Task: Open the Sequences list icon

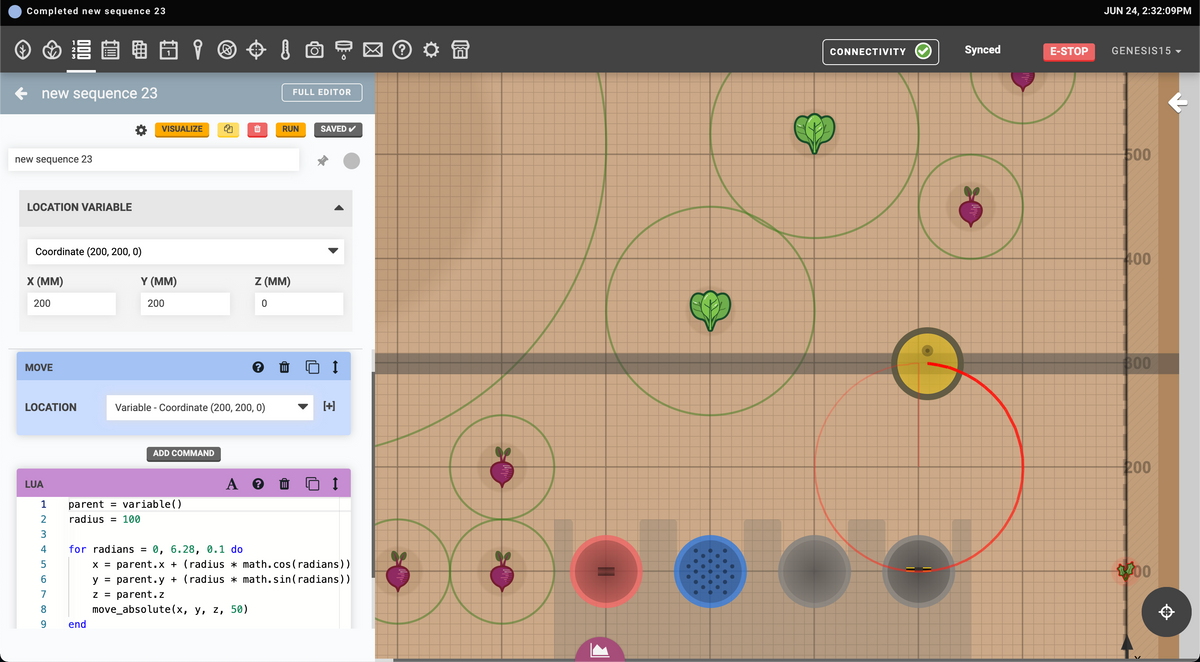Action: click(x=81, y=49)
